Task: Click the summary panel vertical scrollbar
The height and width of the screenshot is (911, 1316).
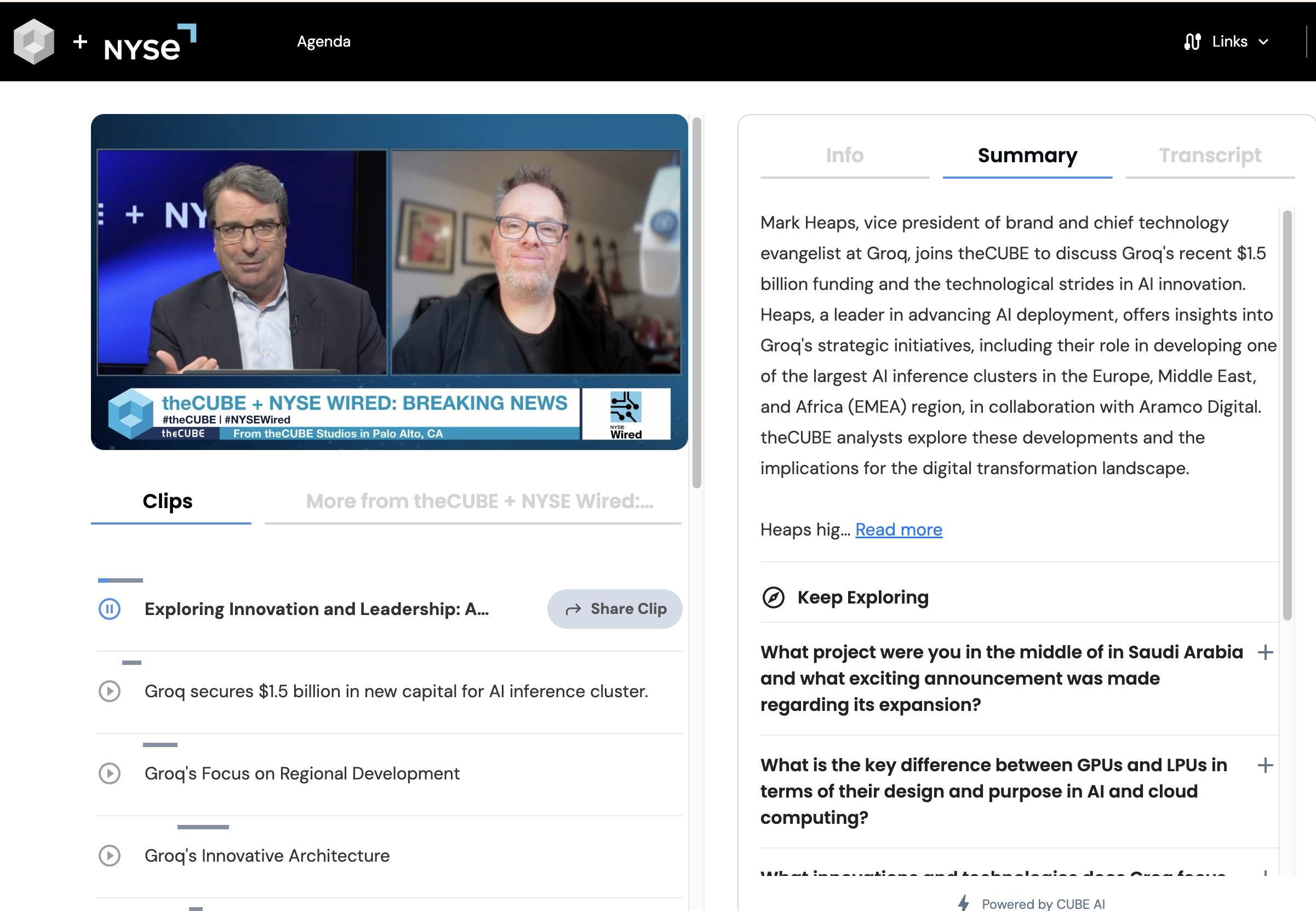Action: coord(1287,414)
